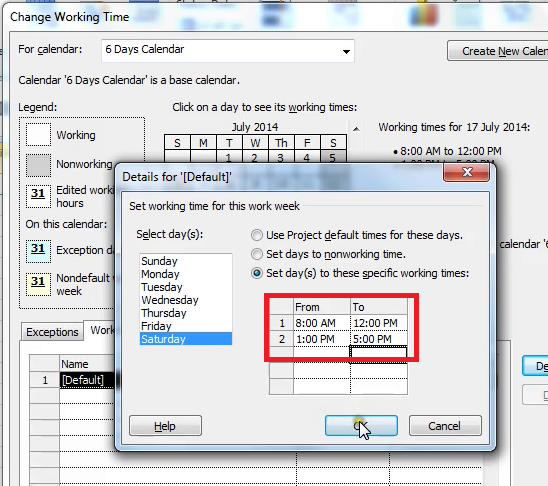Select Sunday in the day list
Screen dimensions: 548x486
186,261
